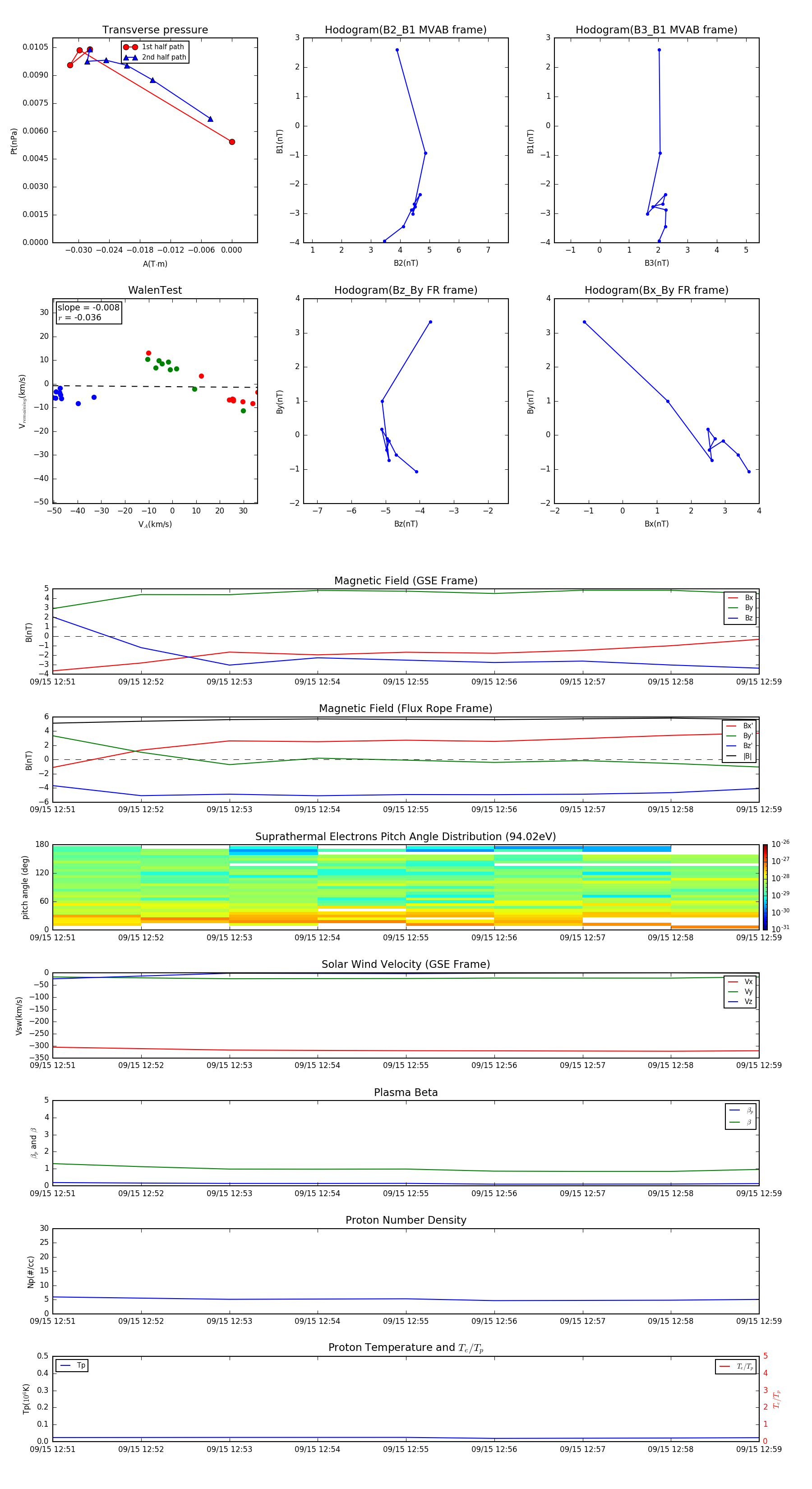Click the "Tp(10^6K)" axis label
Image resolution: width=812 pixels, height=1489 pixels.
27,1399
